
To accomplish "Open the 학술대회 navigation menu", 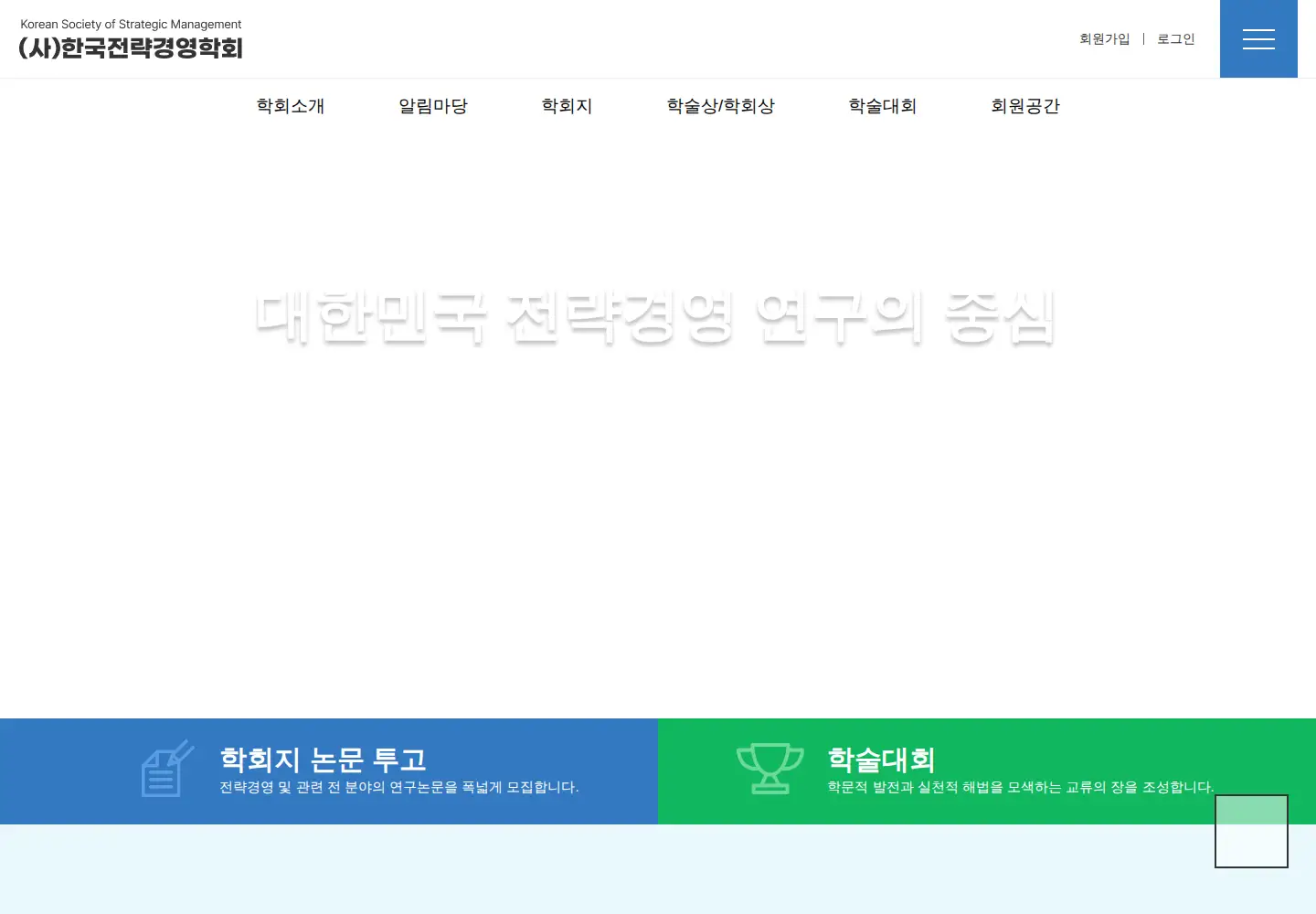I will click(x=883, y=106).
